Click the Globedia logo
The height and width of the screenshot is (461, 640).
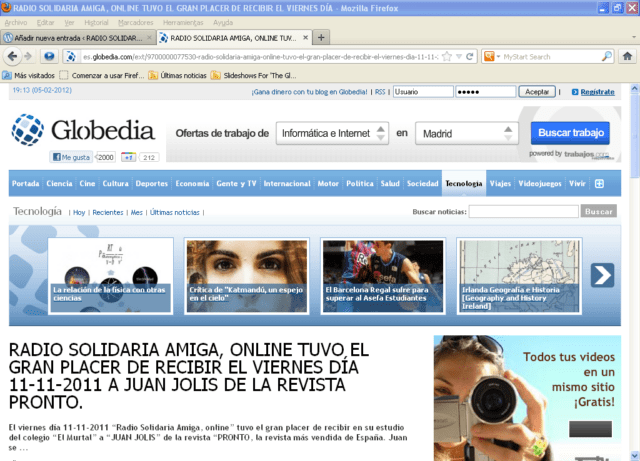83,130
